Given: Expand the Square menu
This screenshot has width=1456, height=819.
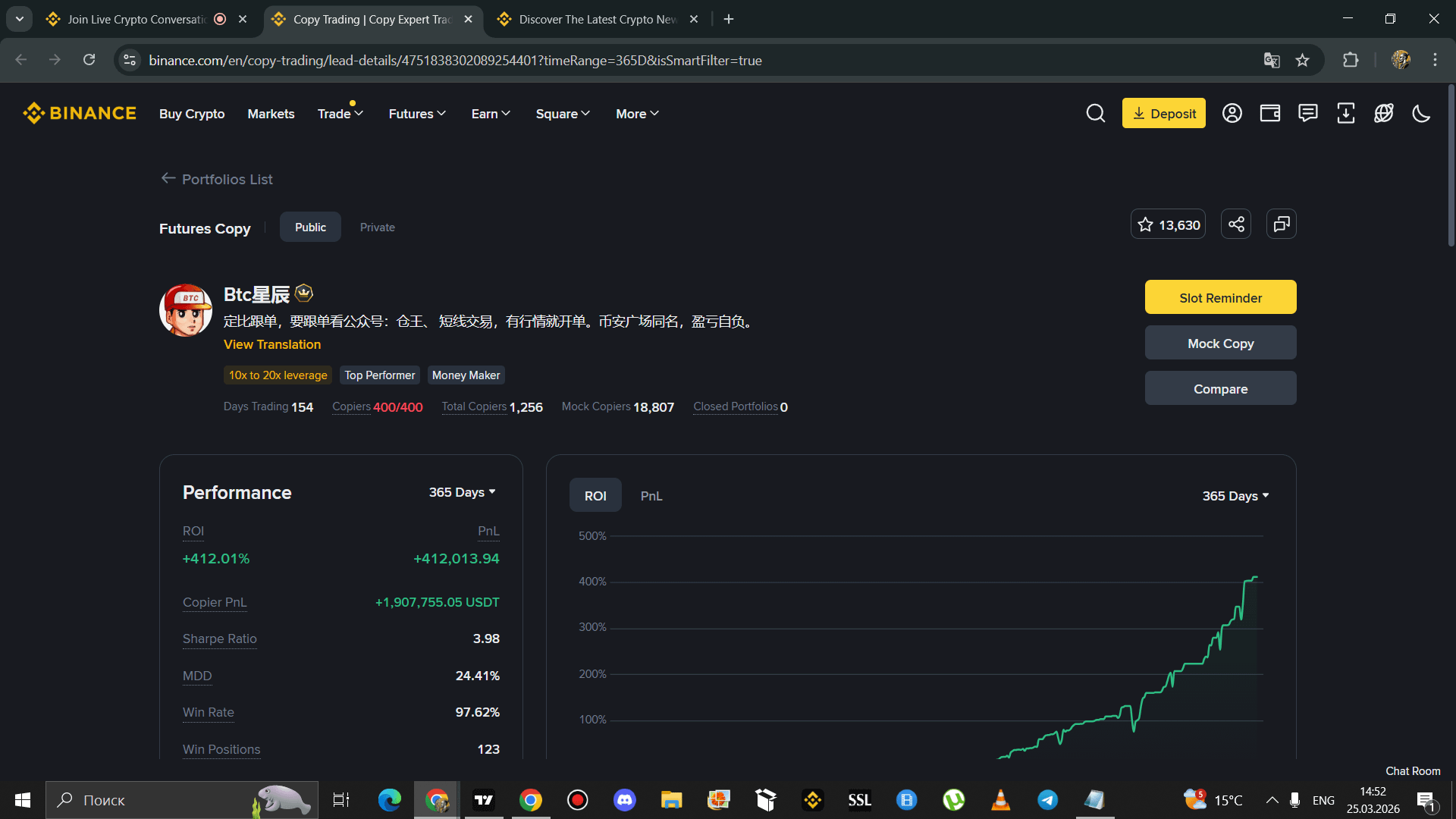Looking at the screenshot, I should 563,114.
